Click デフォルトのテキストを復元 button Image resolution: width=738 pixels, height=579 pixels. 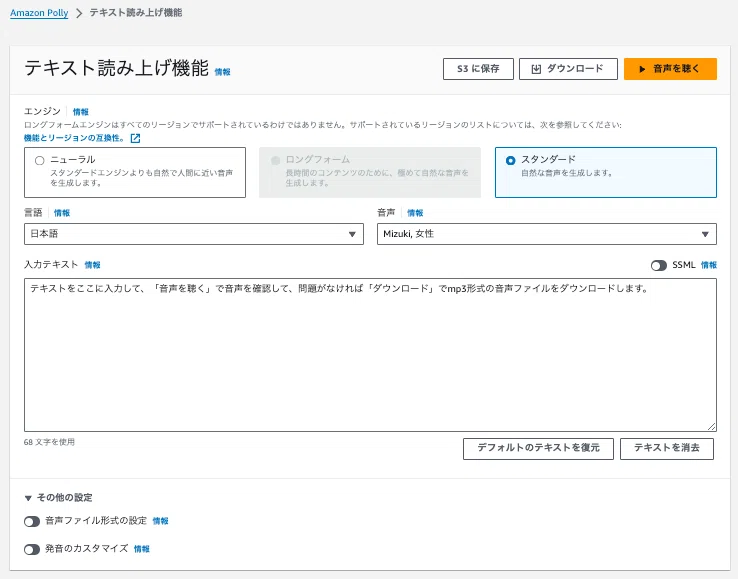(538, 449)
